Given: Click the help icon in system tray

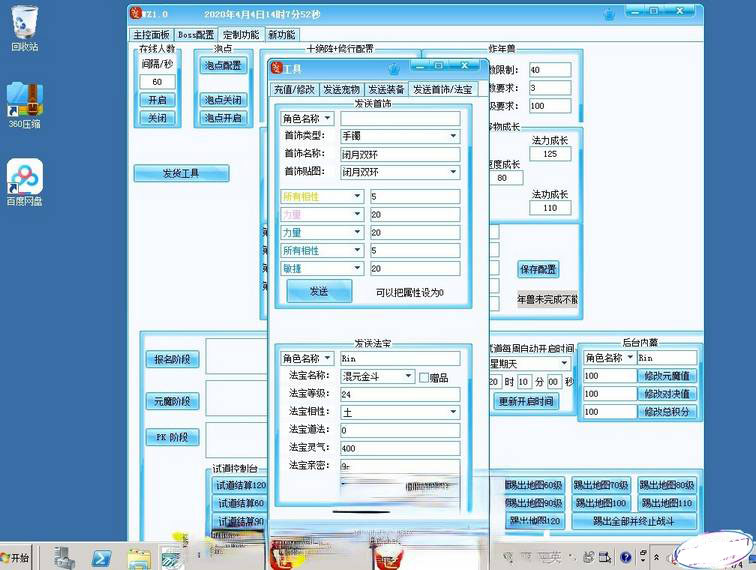Looking at the screenshot, I should (x=626, y=557).
